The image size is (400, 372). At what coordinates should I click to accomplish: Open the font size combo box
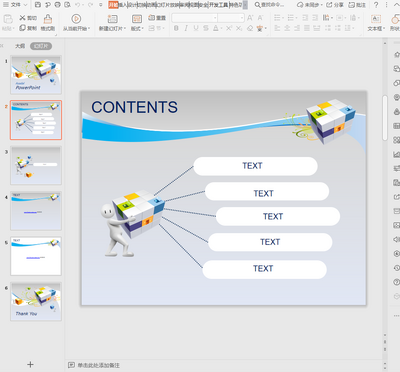click(x=231, y=18)
